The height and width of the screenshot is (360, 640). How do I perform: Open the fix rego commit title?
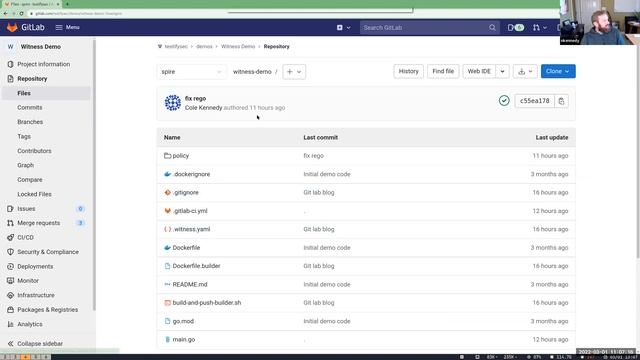[x=196, y=98]
